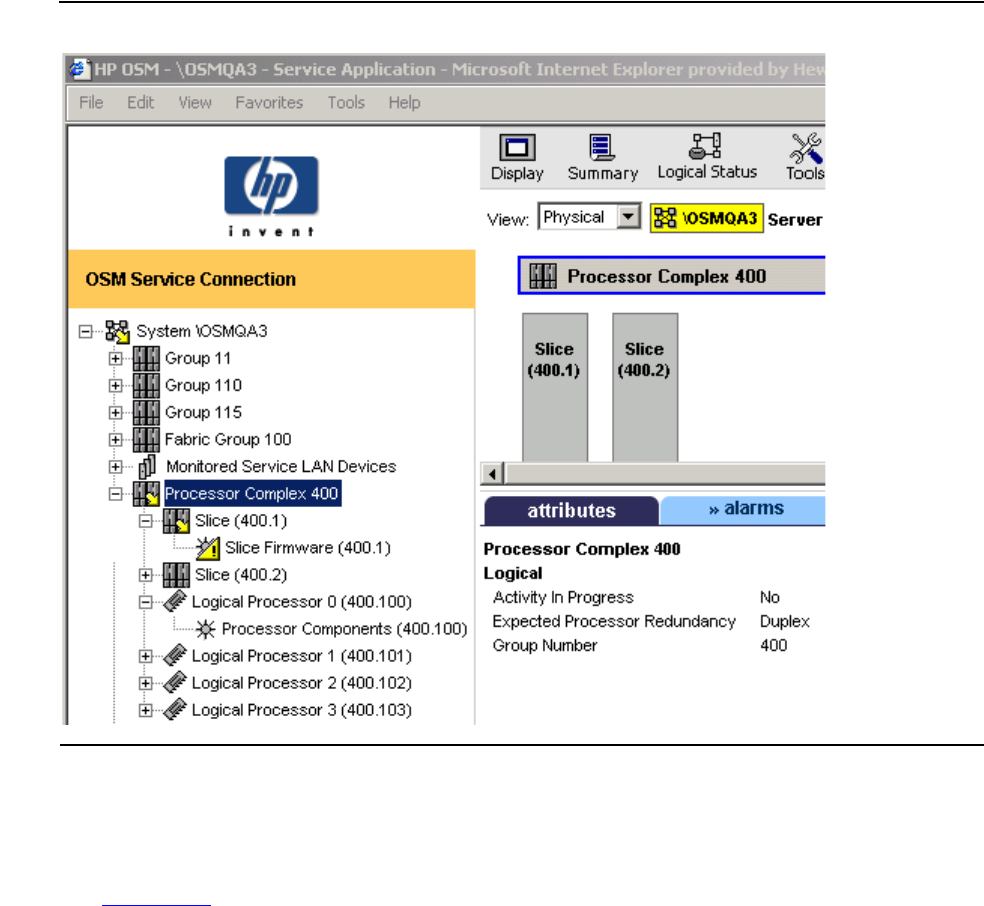Click the Monitored Service LAN Devices icon
The width and height of the screenshot is (984, 906).
pos(147,466)
